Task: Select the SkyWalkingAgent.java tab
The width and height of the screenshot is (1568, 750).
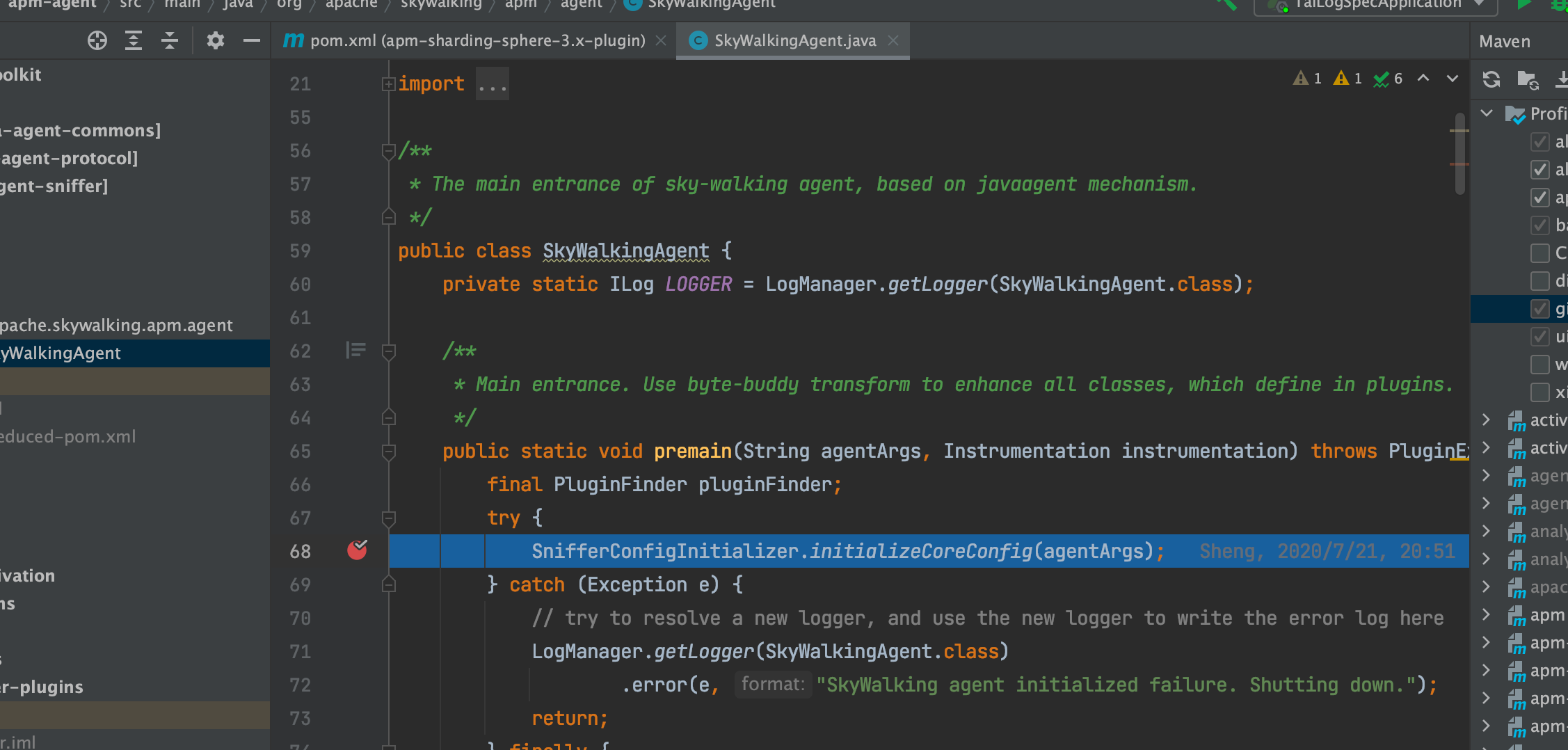Action: tap(794, 41)
